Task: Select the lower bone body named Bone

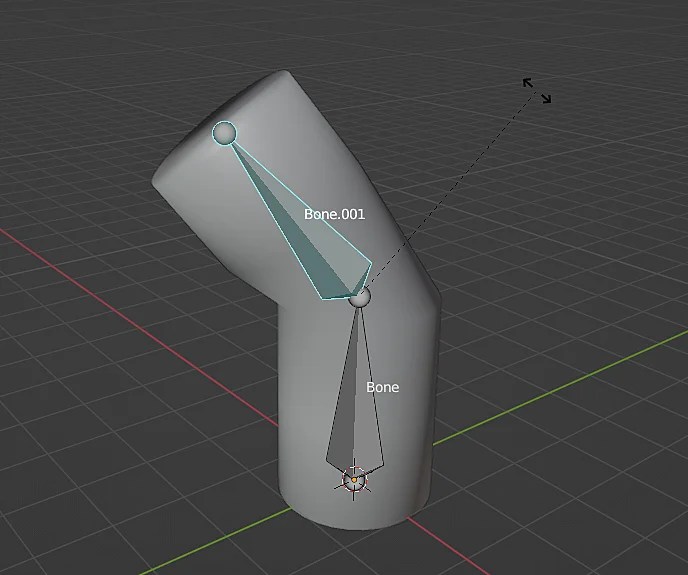Action: pos(355,395)
